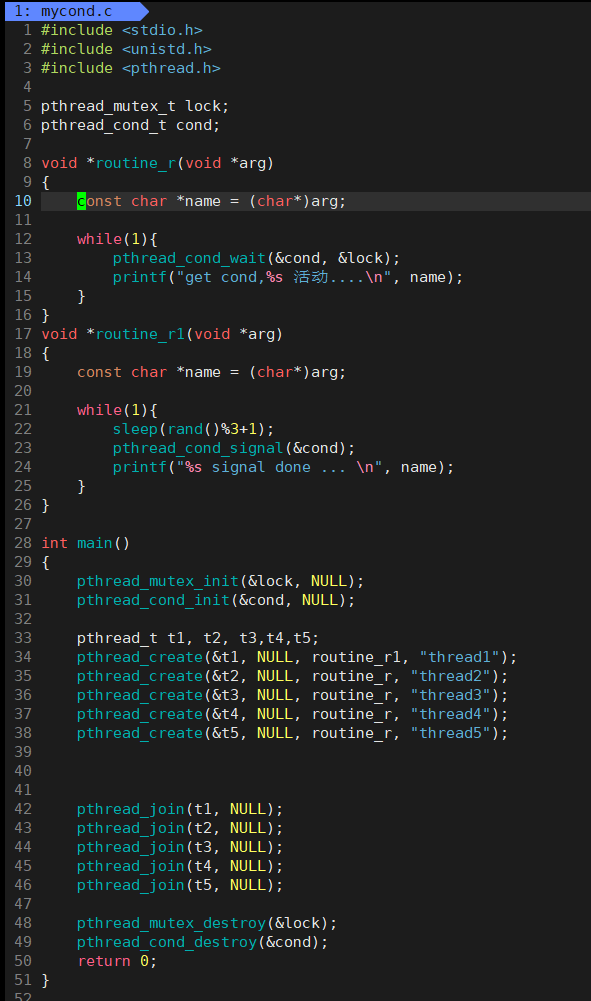Click the "thread2" string literal
591x1001 pixels.
coord(451,676)
